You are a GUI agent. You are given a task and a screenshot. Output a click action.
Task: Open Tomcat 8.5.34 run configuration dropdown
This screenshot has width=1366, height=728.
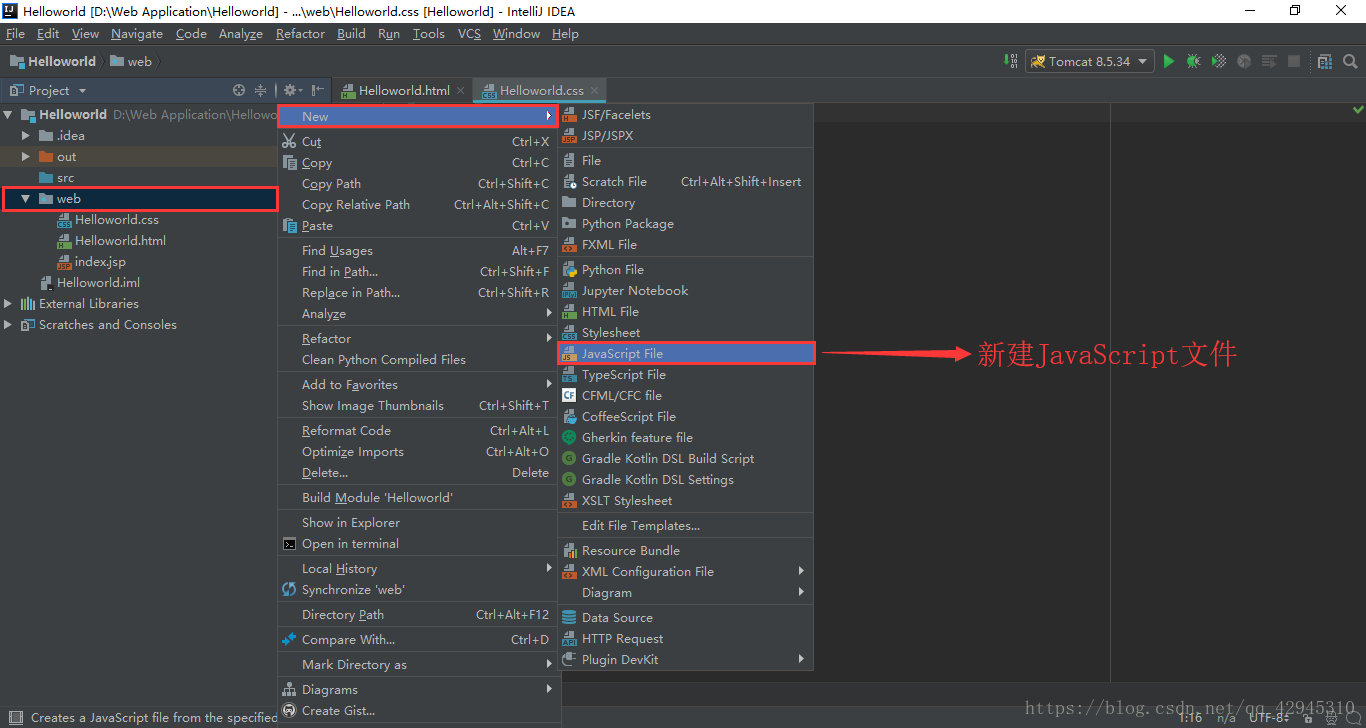point(1090,61)
